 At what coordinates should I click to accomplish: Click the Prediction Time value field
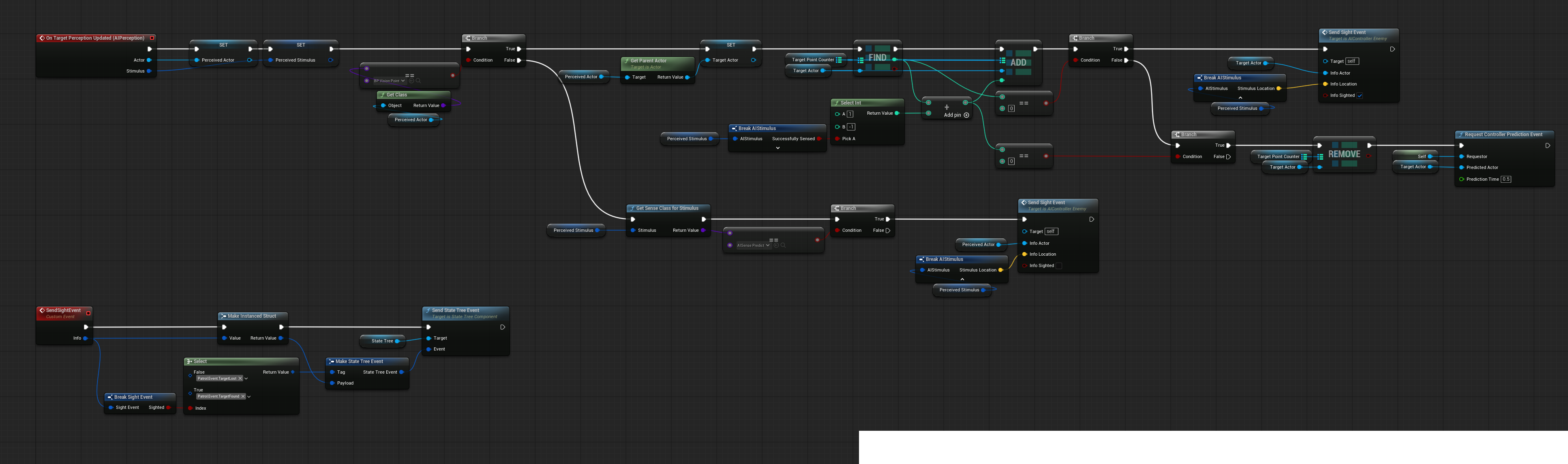1506,180
